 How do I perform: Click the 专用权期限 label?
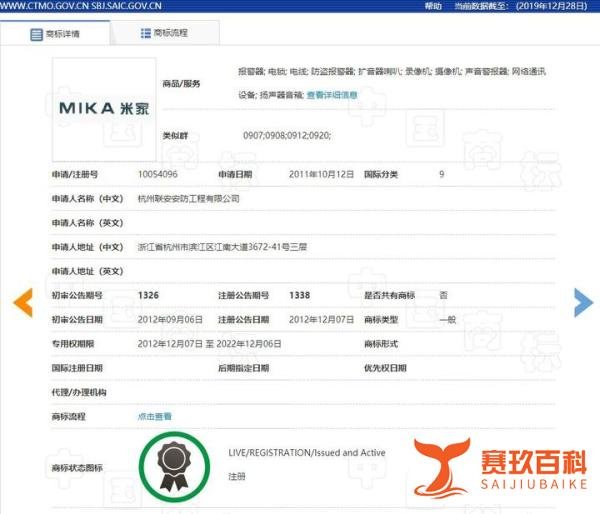click(73, 344)
